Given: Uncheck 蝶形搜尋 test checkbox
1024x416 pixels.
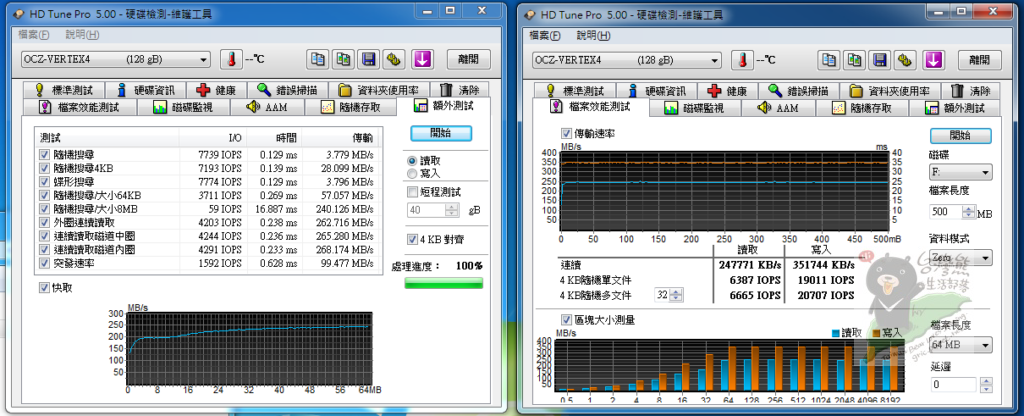Looking at the screenshot, I should (44, 182).
